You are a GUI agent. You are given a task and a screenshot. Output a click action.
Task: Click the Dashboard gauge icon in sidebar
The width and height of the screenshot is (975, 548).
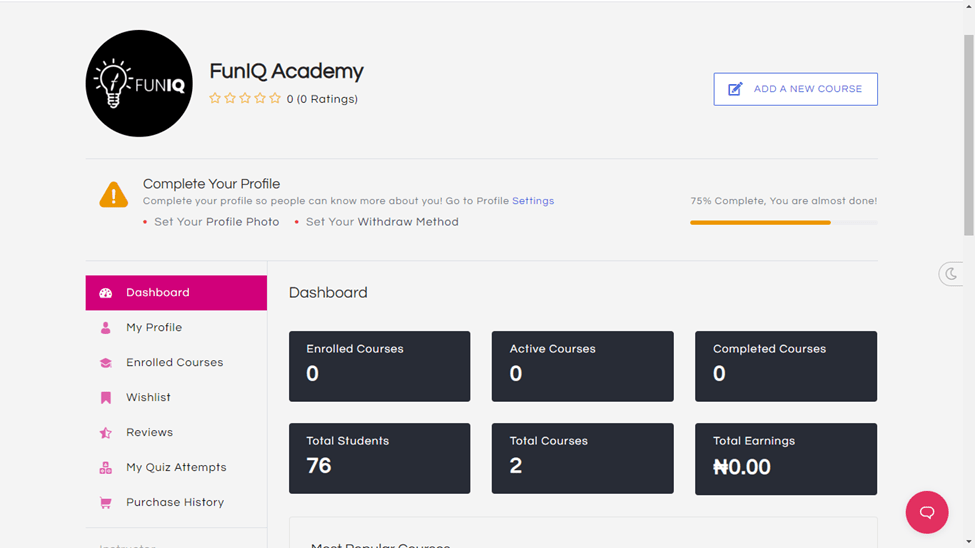106,293
